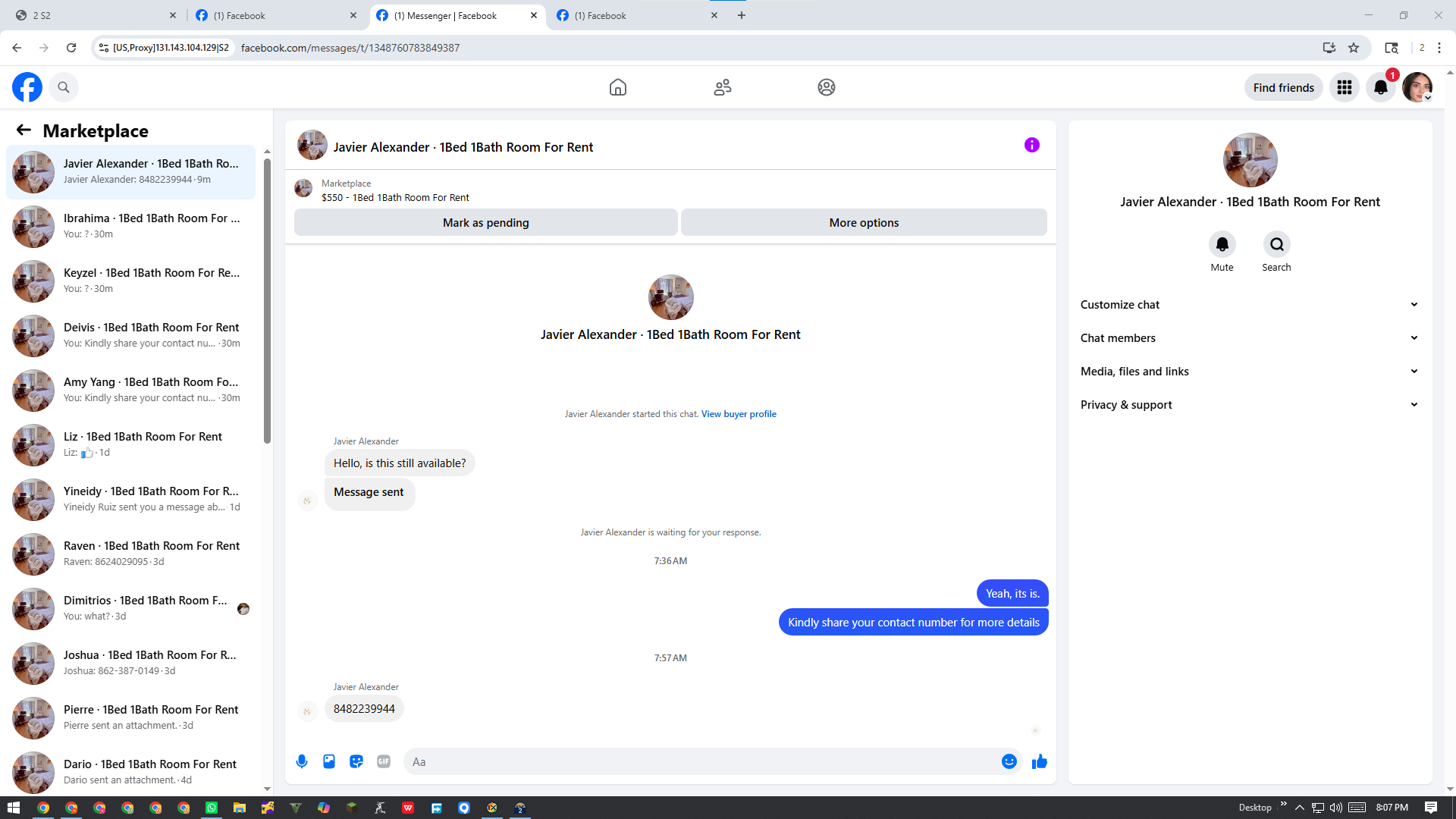Screen dimensions: 1456x819
Task: Click the browser address bar URL
Action: pos(350,48)
